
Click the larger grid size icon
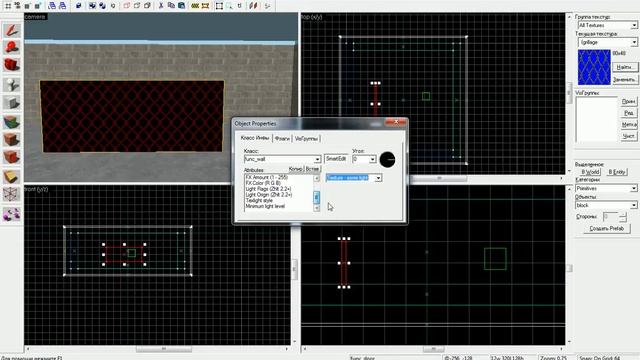click(38, 6)
